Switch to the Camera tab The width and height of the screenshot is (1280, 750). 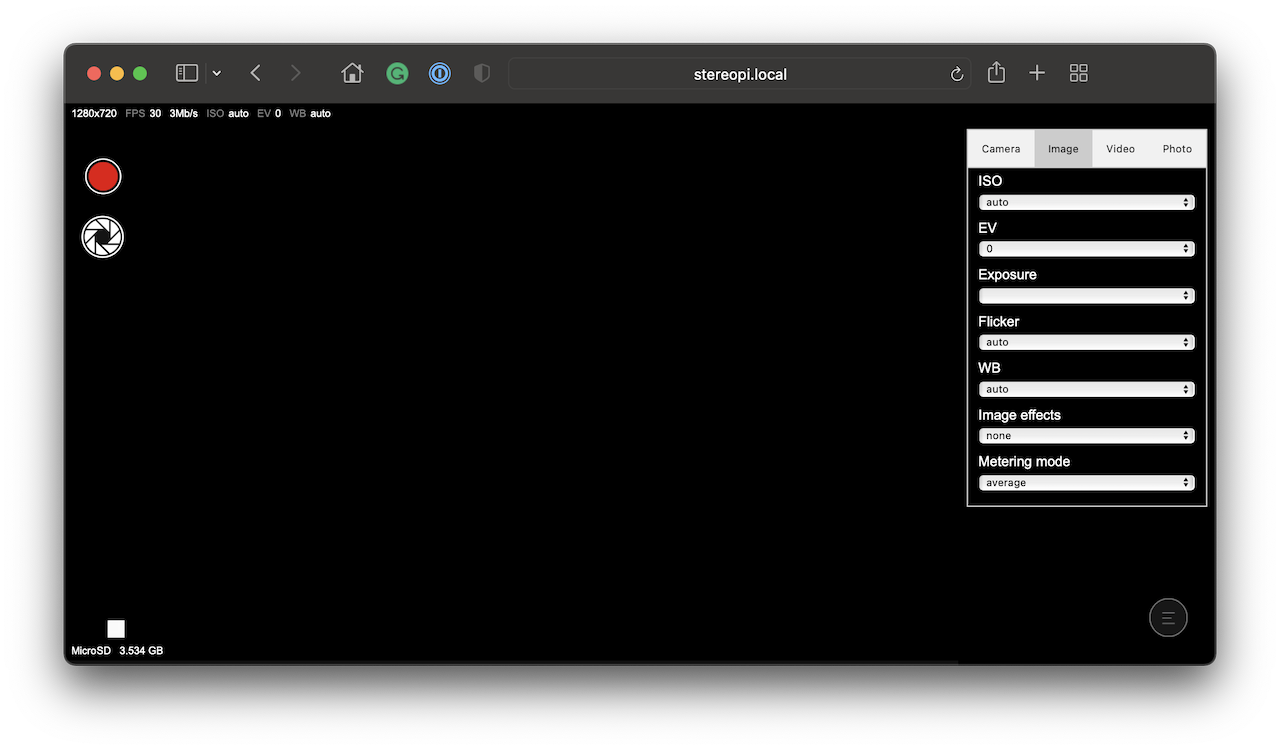pos(1001,149)
